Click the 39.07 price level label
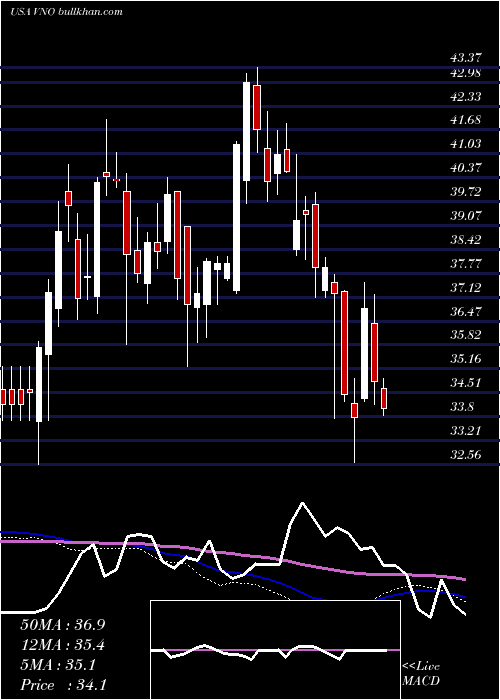Screen dimensions: 500x700 click(466, 216)
